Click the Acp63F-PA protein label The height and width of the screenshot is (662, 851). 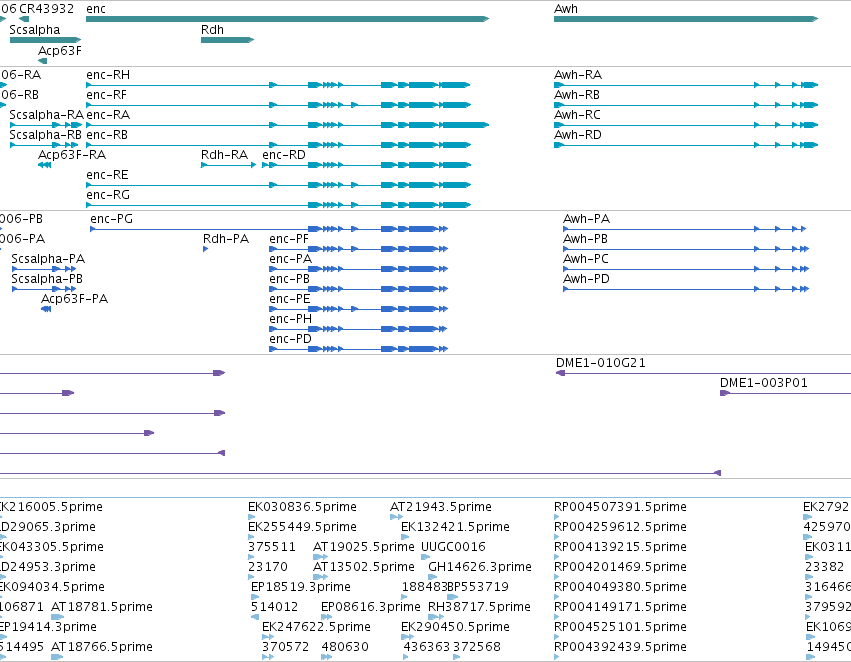74,300
